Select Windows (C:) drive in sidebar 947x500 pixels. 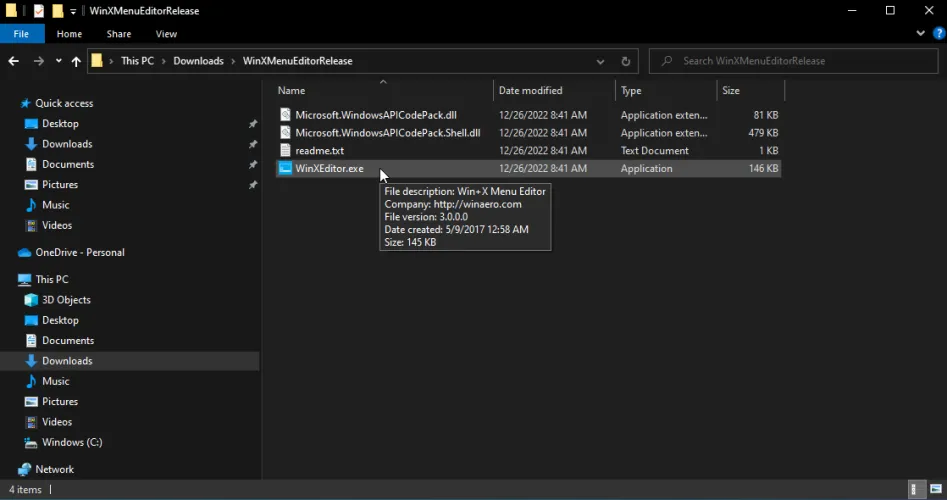pos(72,443)
